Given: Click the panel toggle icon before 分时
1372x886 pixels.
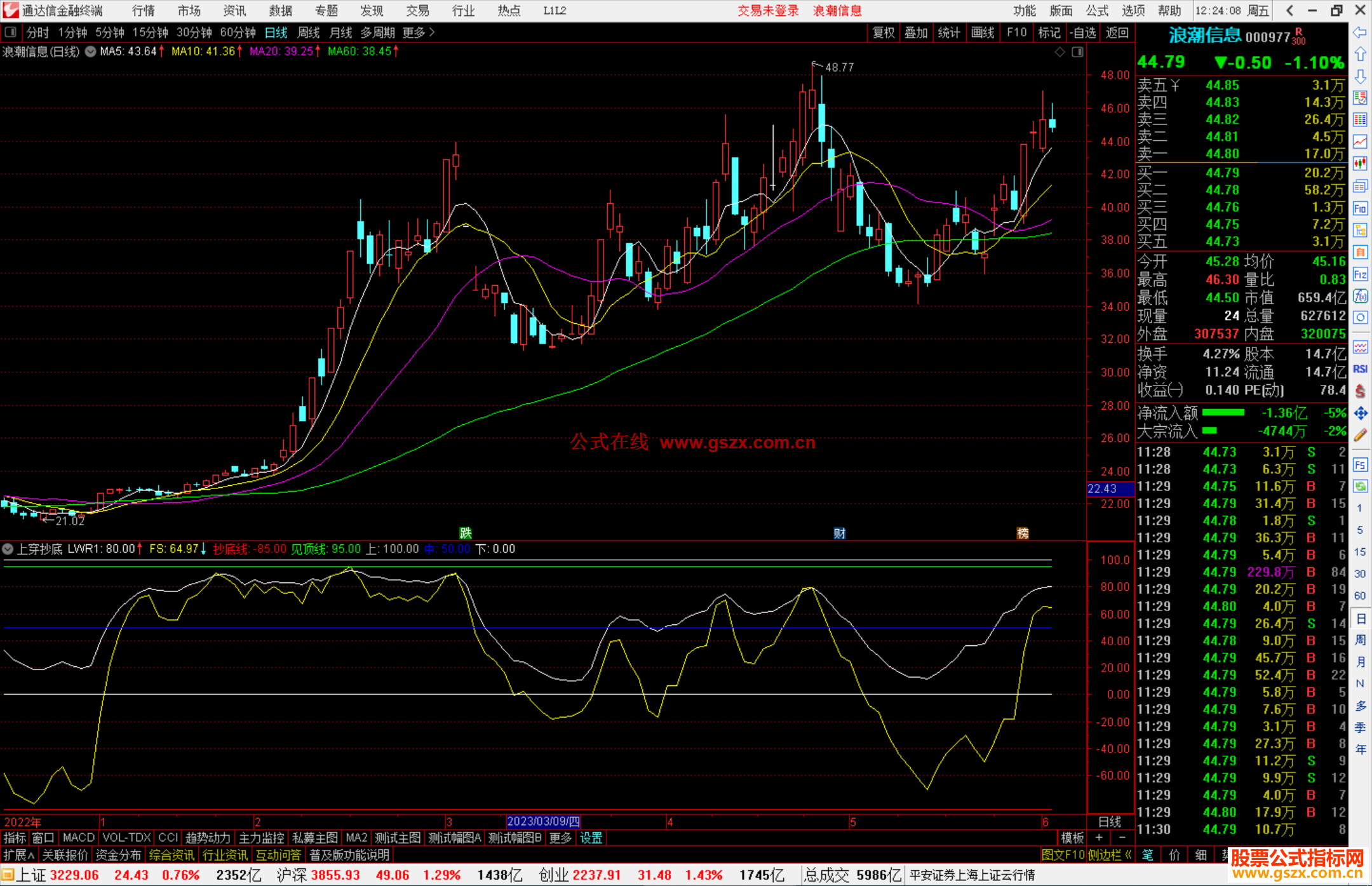Looking at the screenshot, I should pyautogui.click(x=11, y=32).
